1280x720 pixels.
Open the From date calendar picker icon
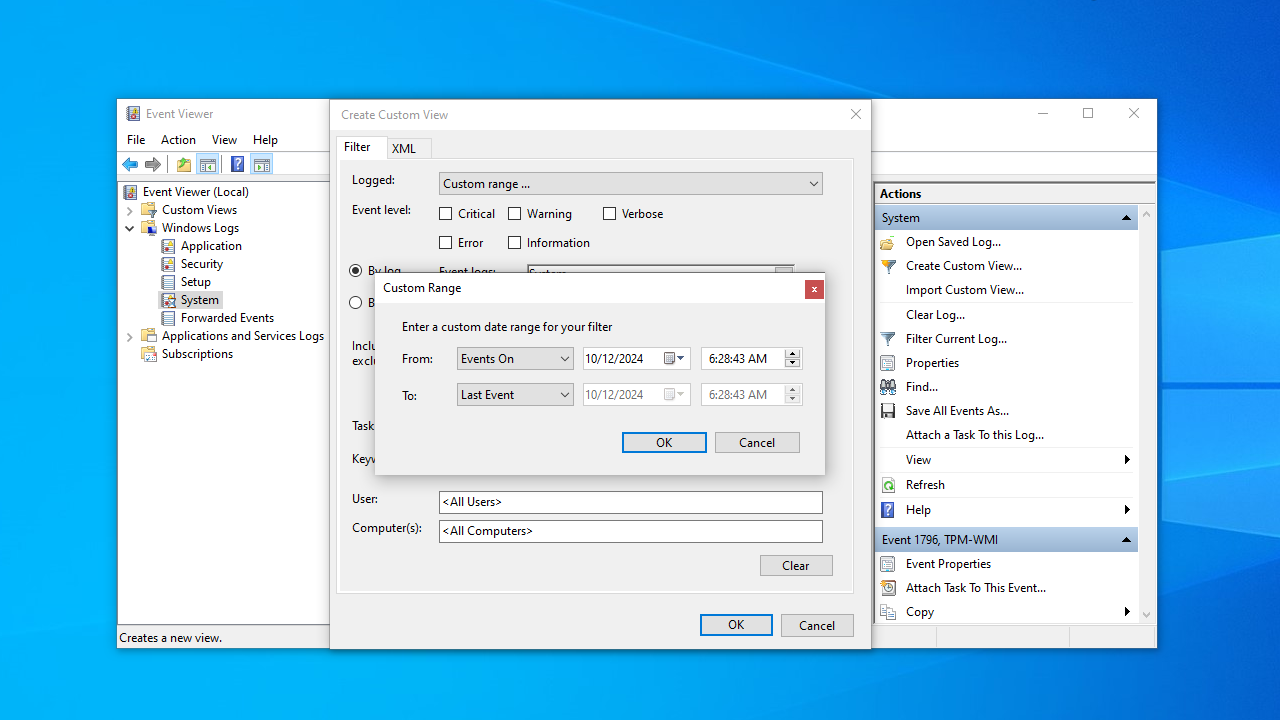671,359
